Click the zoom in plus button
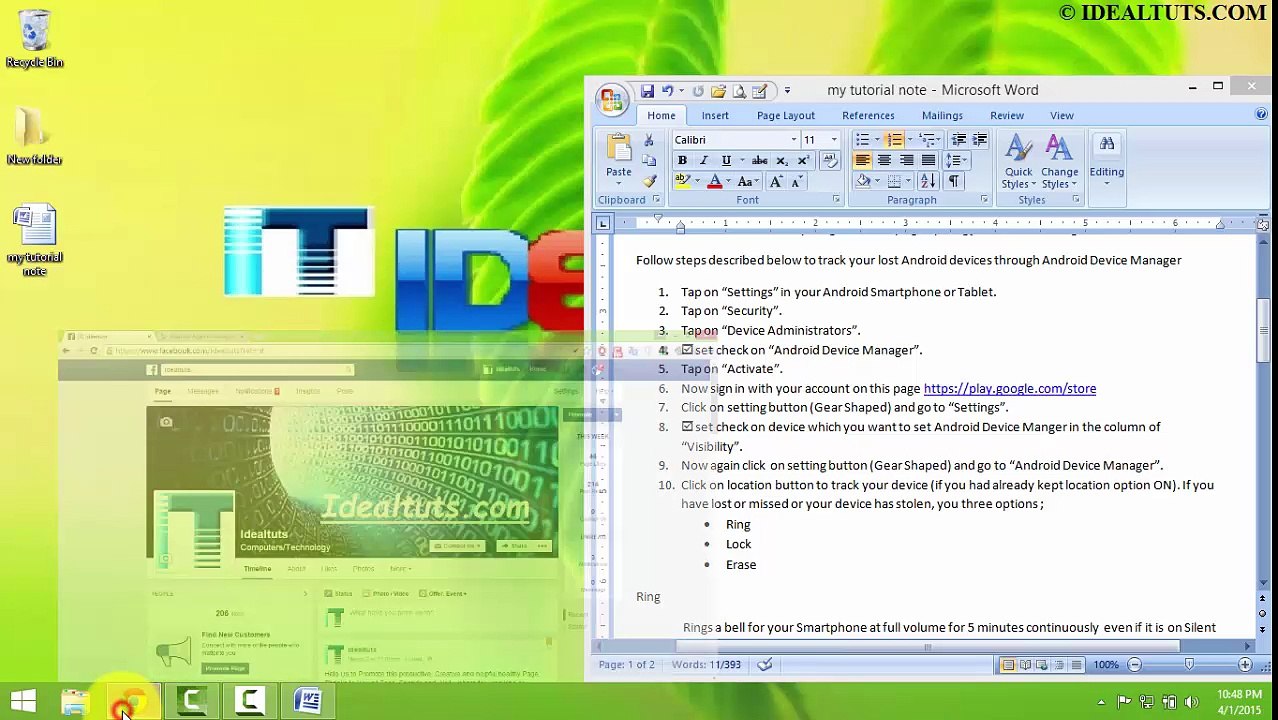 point(1245,665)
